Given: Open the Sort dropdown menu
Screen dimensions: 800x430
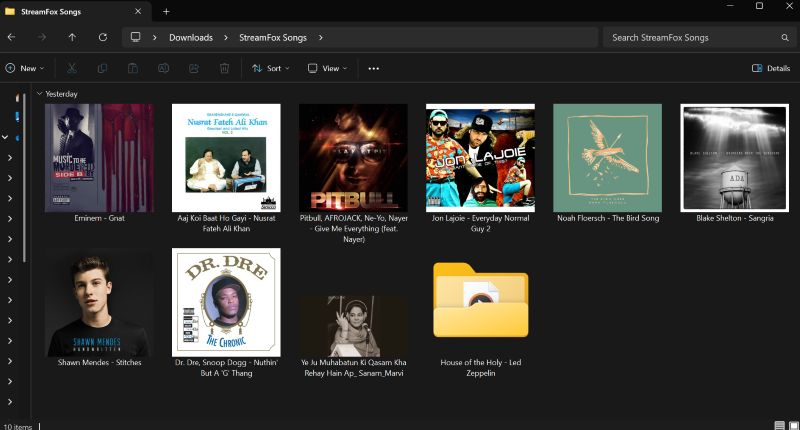Looking at the screenshot, I should (270, 69).
